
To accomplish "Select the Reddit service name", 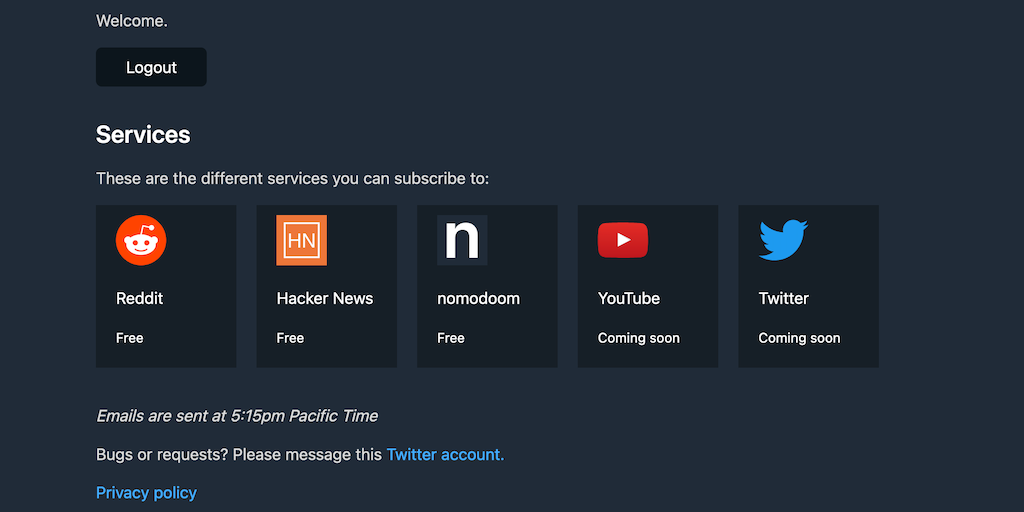I will pyautogui.click(x=139, y=298).
